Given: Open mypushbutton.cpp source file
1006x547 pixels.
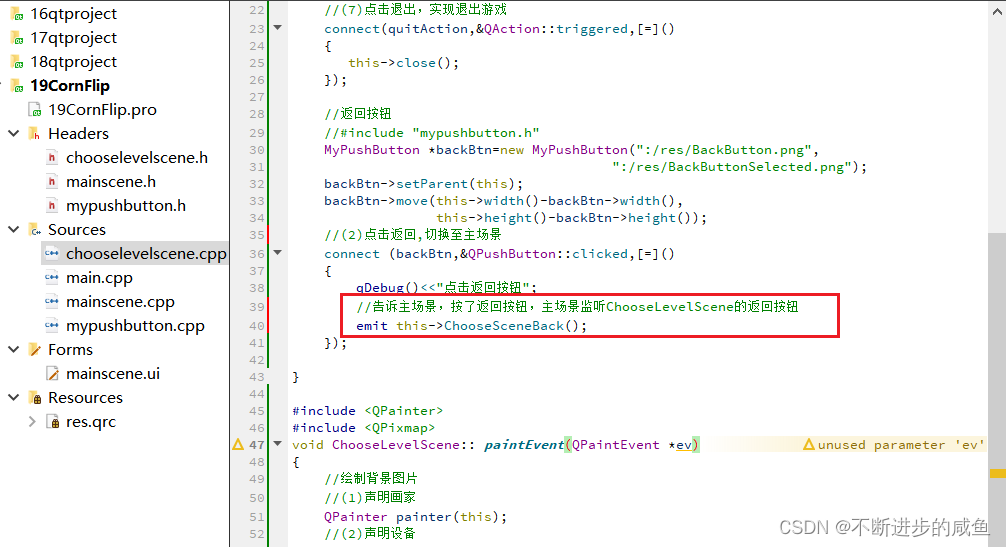Looking at the screenshot, I should pyautogui.click(x=135, y=326).
